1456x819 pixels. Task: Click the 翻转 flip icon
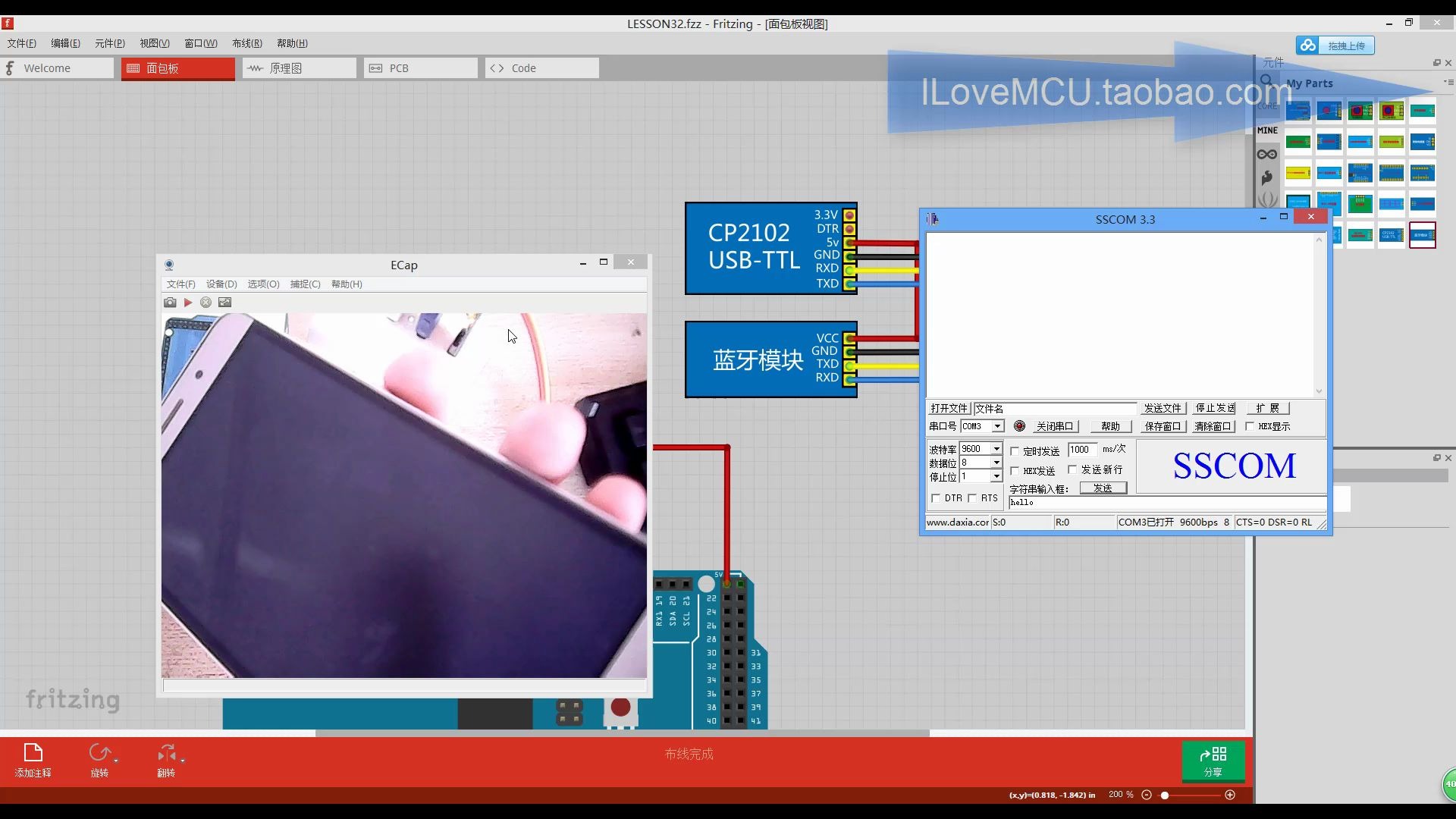(x=166, y=753)
